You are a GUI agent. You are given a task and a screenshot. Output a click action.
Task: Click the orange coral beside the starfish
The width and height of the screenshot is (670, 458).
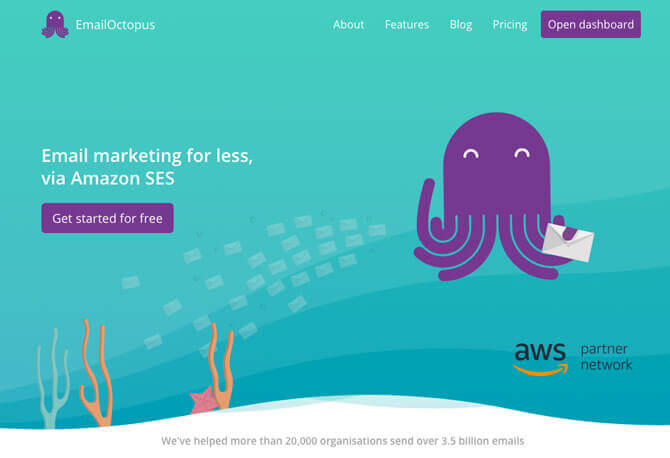(221, 365)
